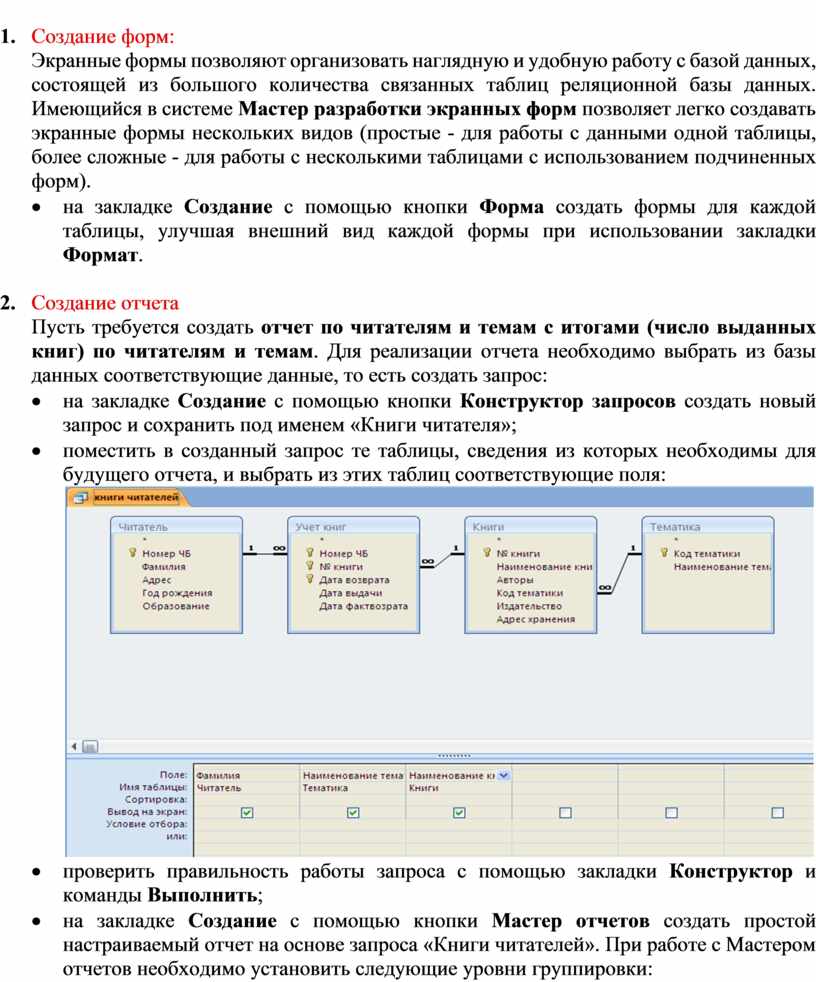This screenshot has width=816, height=982.
Task: Click the Фамилия cell in the grid's Поле row
Action: pyautogui.click(x=247, y=775)
